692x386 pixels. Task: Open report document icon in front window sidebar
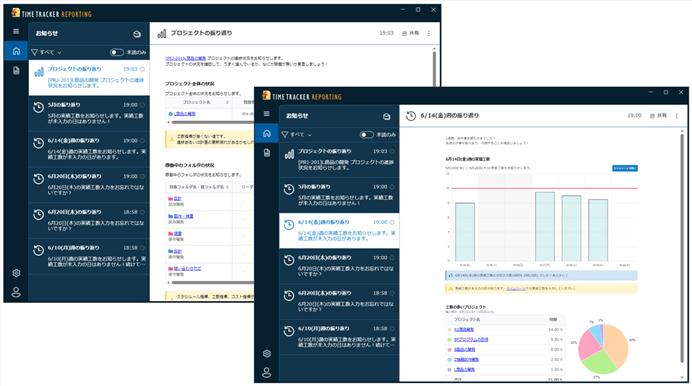click(x=267, y=153)
